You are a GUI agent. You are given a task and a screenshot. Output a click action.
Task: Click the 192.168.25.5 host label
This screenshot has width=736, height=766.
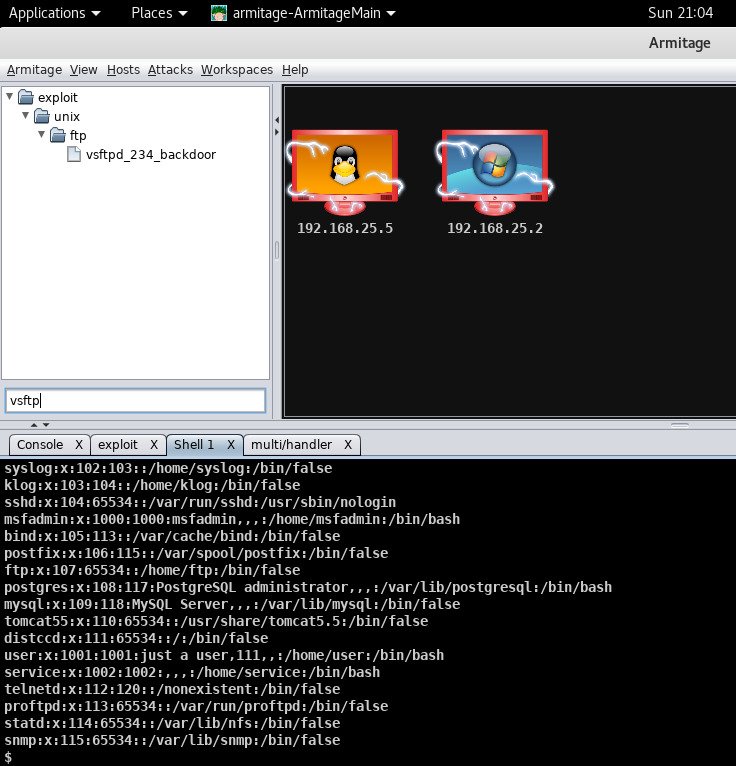345,228
